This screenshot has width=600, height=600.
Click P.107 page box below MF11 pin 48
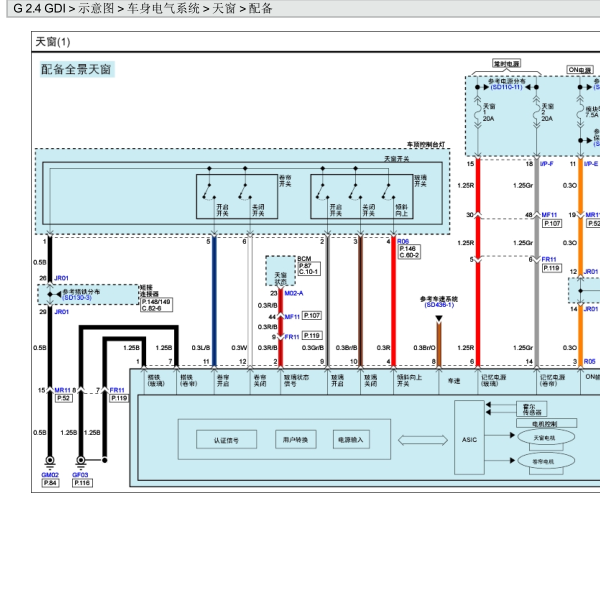point(552,223)
